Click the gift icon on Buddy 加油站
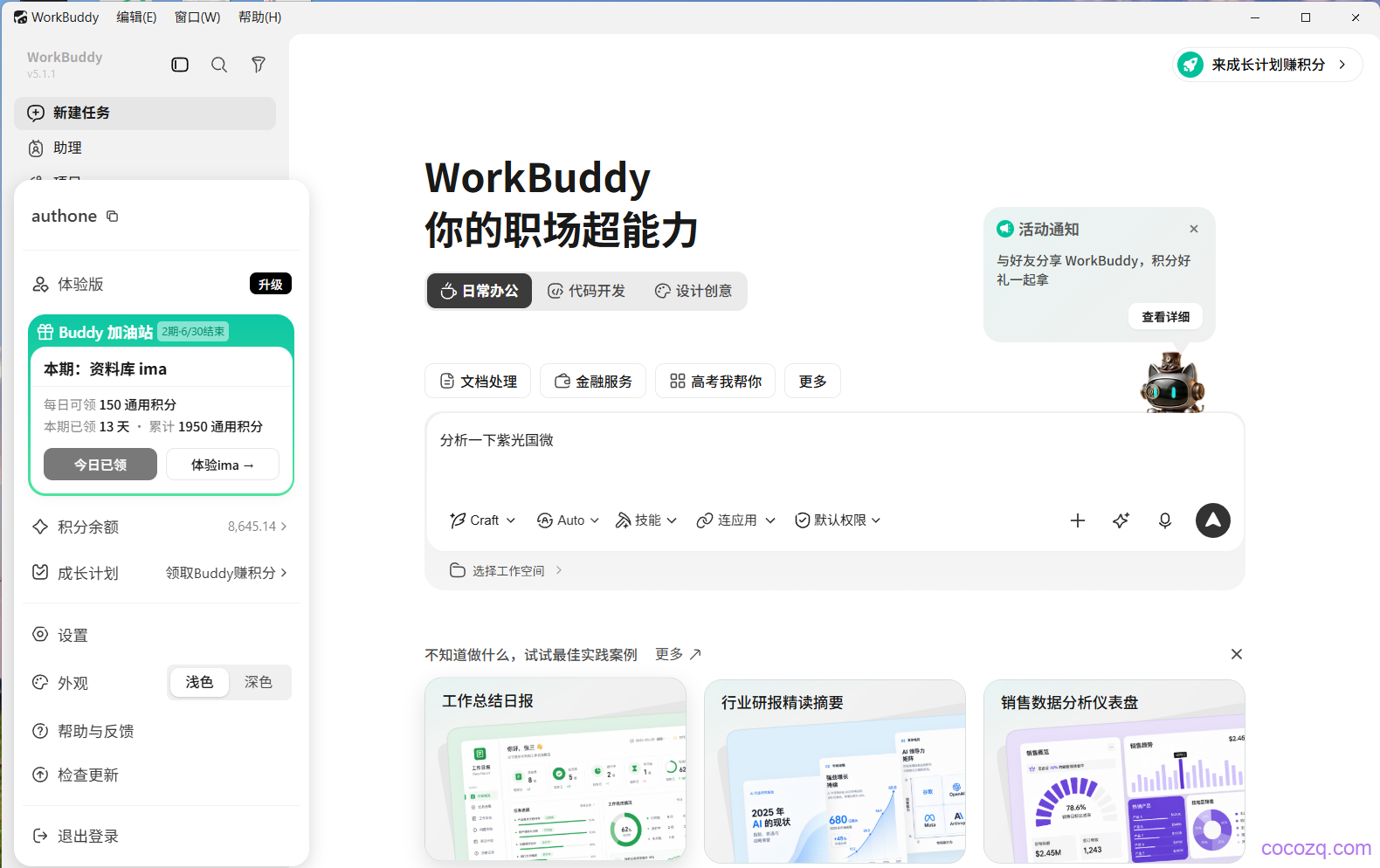The height and width of the screenshot is (868, 1380). (45, 332)
